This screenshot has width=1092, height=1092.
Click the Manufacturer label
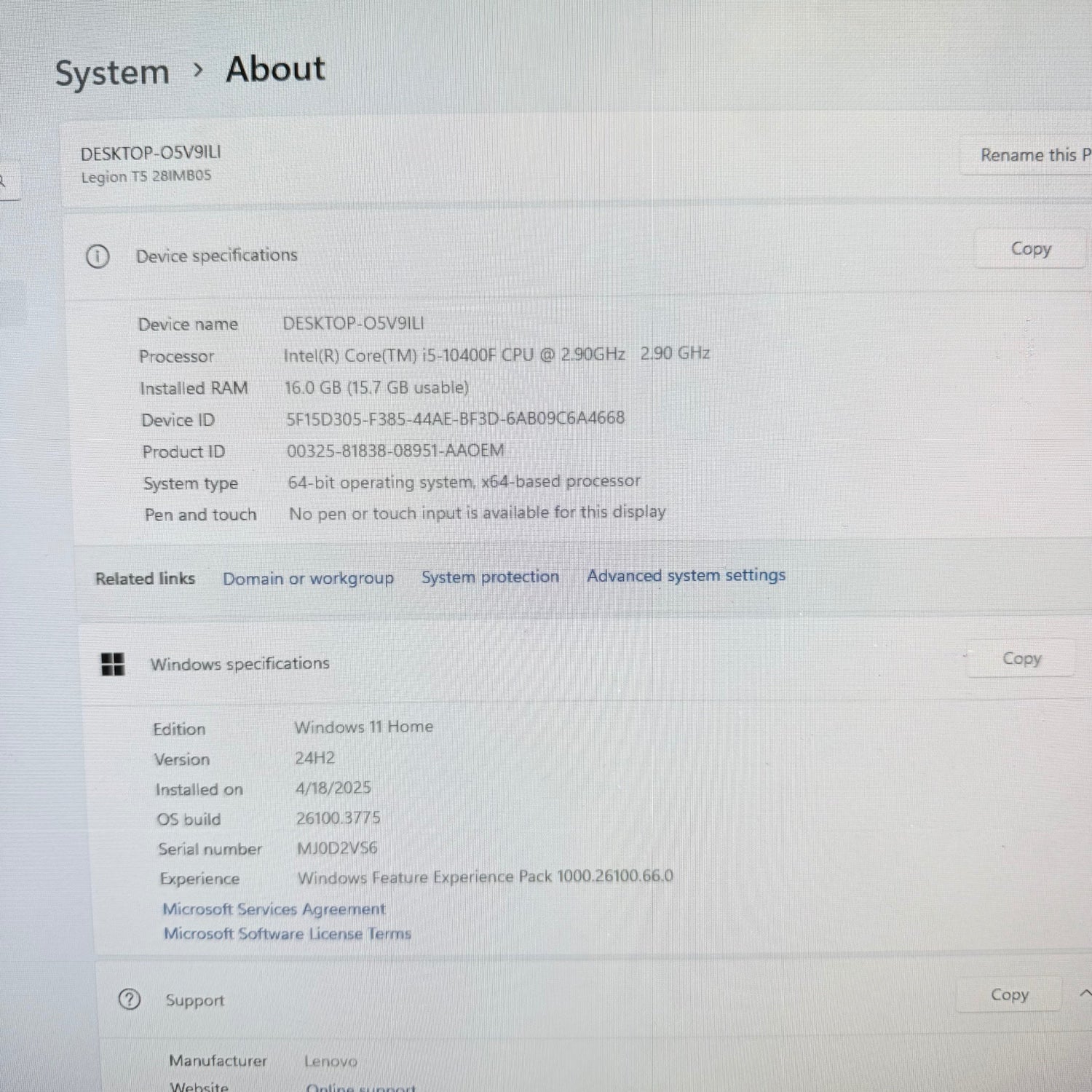(x=218, y=1061)
